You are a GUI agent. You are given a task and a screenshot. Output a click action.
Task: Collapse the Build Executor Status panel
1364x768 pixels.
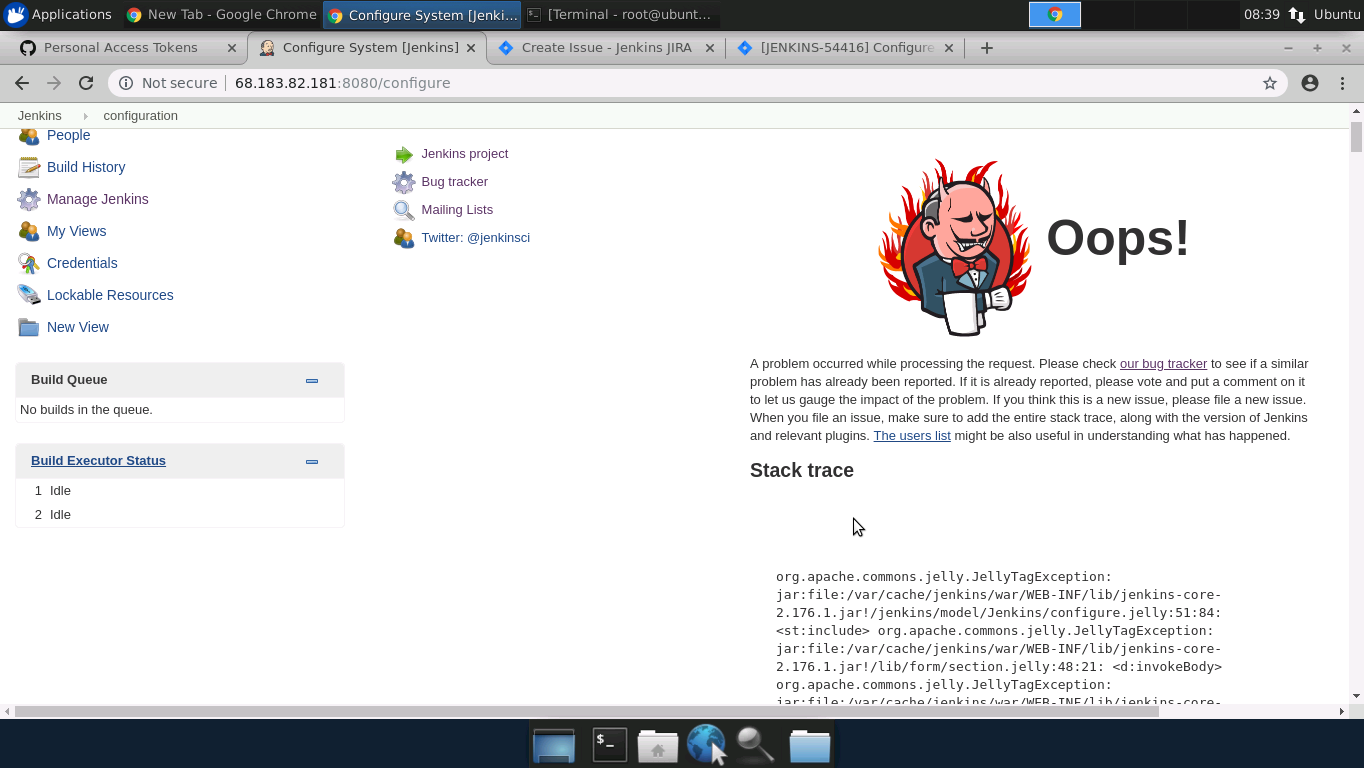(x=312, y=461)
